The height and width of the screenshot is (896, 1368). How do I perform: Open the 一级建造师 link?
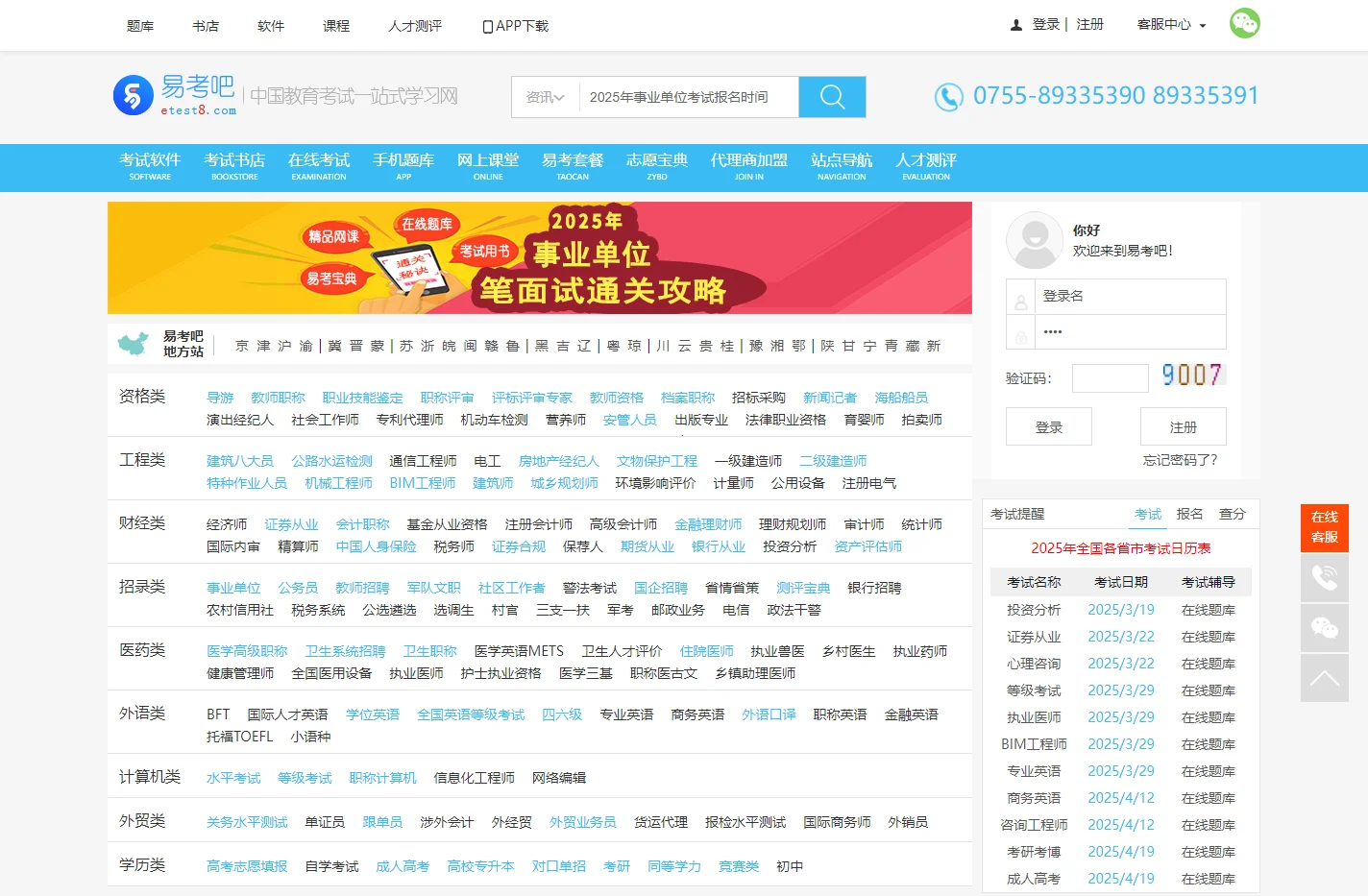(x=748, y=461)
